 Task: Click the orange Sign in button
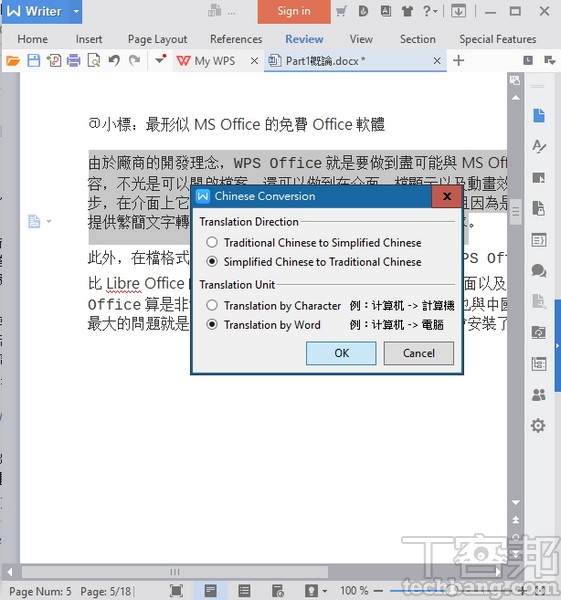coord(294,11)
